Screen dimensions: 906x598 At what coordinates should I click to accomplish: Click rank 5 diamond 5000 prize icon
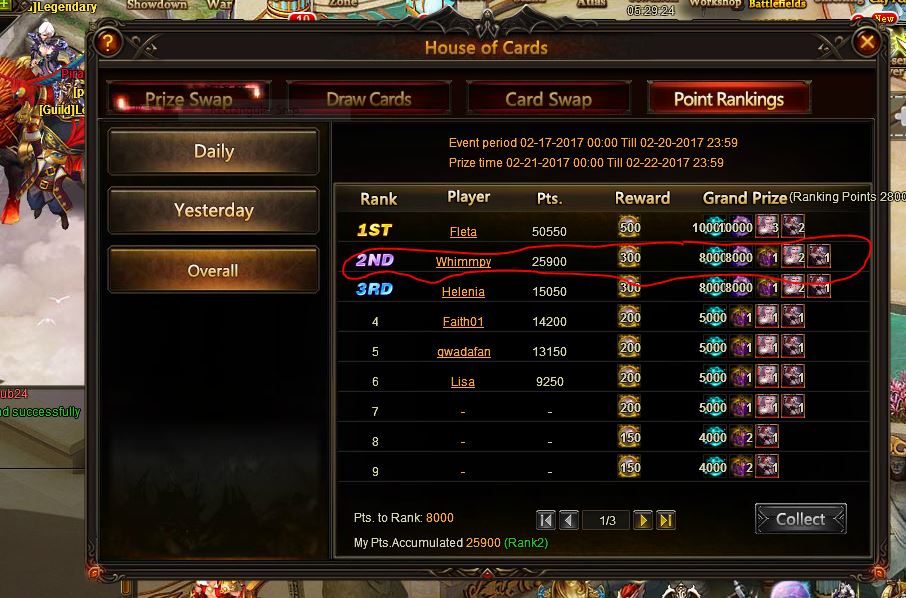click(712, 347)
